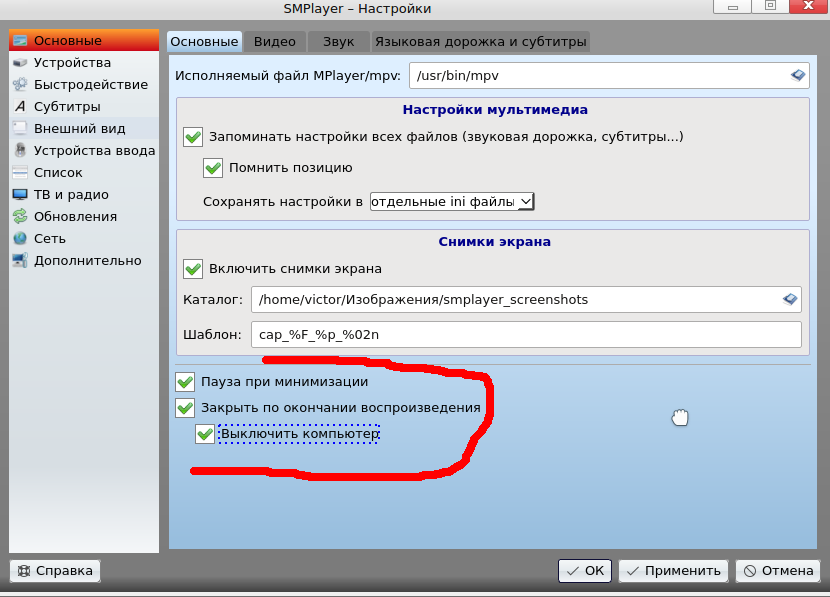The width and height of the screenshot is (830, 597).
Task: Select Обновления in the sidebar
Action: tap(84, 216)
